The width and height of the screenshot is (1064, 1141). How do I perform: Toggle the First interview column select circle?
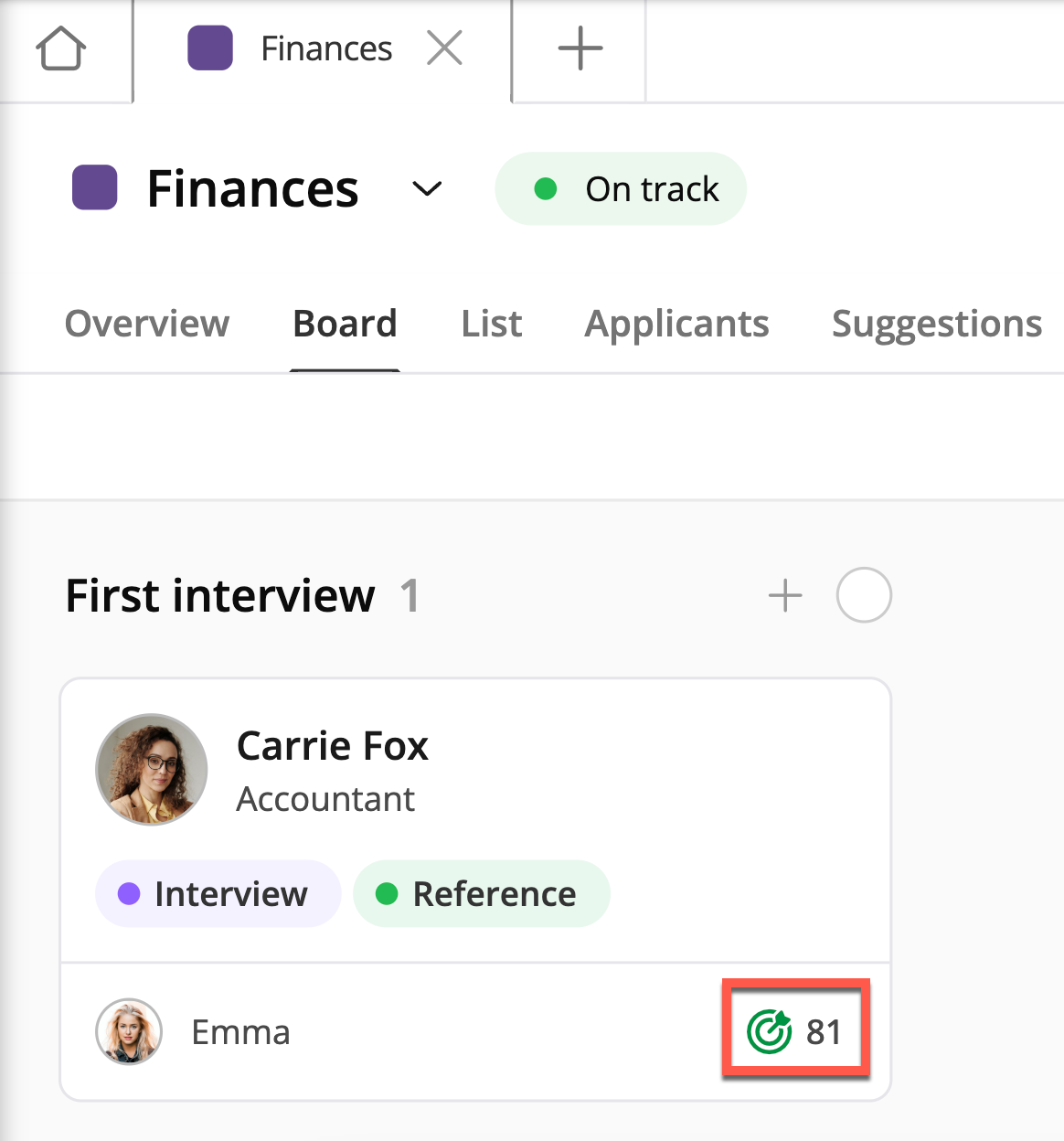864,596
